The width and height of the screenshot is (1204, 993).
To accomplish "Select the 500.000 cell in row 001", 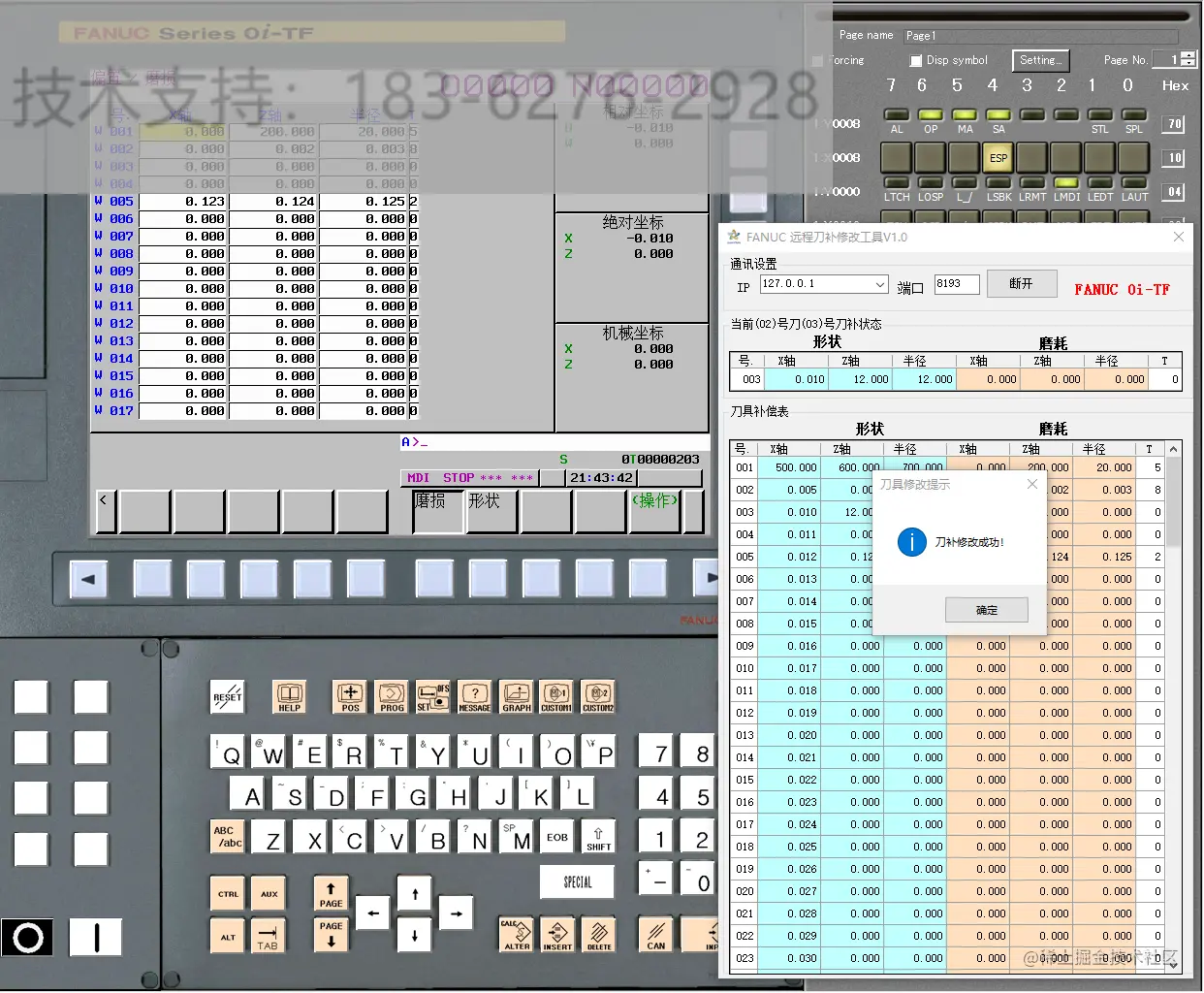I will (x=789, y=467).
